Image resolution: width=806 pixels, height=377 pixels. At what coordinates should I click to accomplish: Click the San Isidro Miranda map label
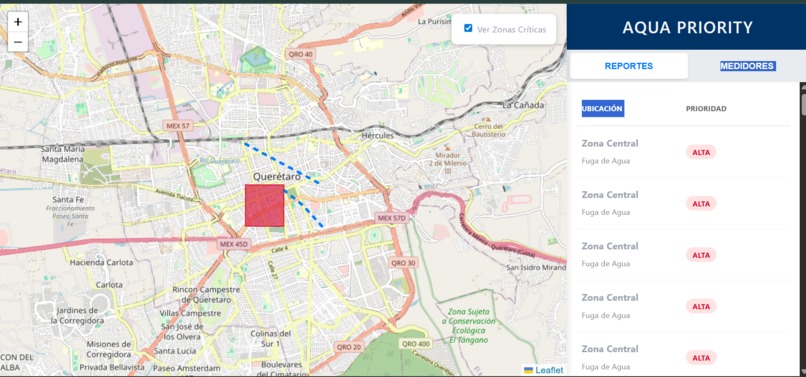click(x=536, y=267)
